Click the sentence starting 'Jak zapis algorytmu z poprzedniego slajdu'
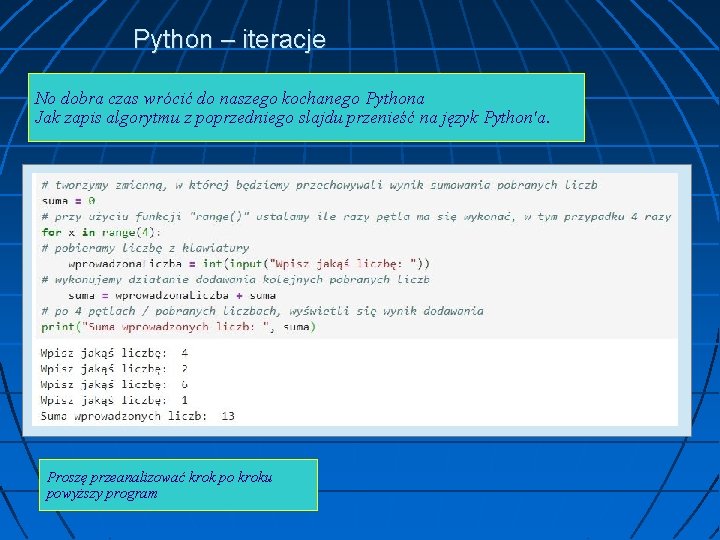This screenshot has width=720, height=540. click(292, 118)
